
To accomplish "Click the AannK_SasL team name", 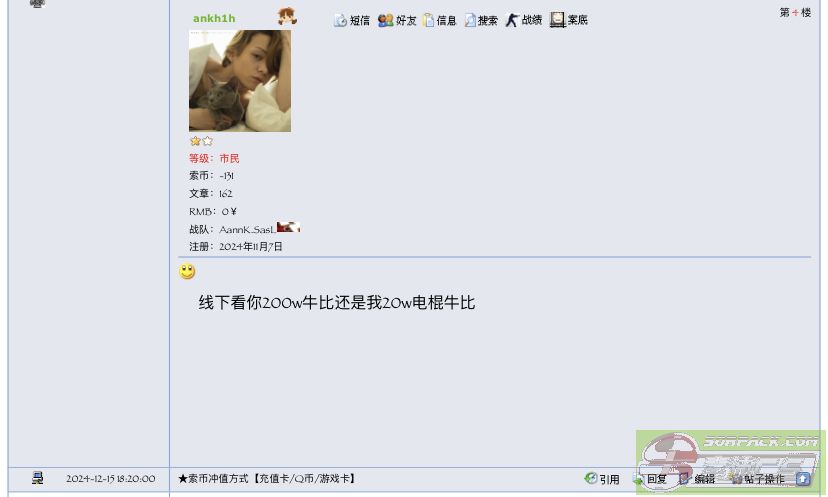I will click(247, 229).
